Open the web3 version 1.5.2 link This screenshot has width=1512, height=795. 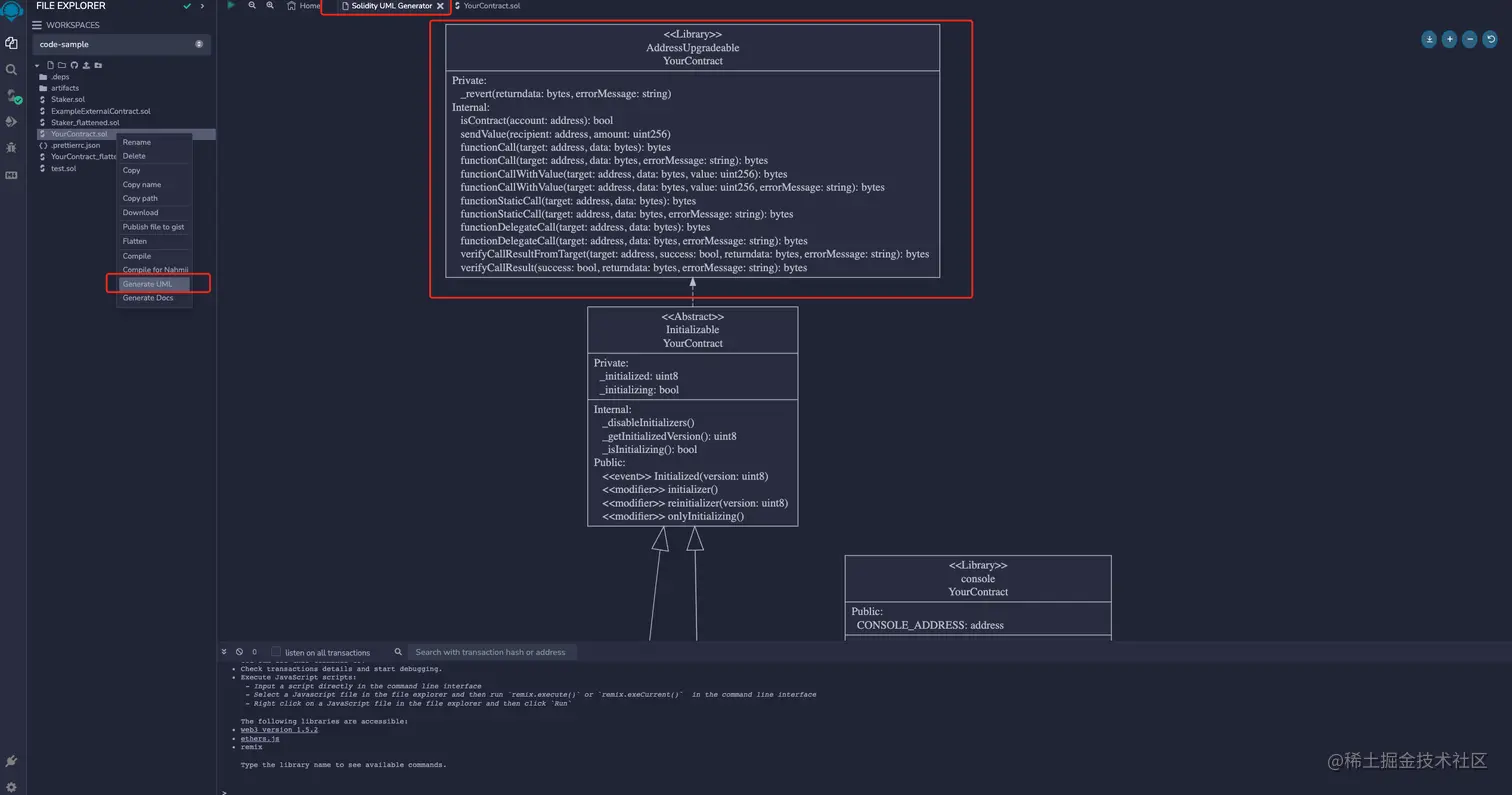click(x=279, y=730)
